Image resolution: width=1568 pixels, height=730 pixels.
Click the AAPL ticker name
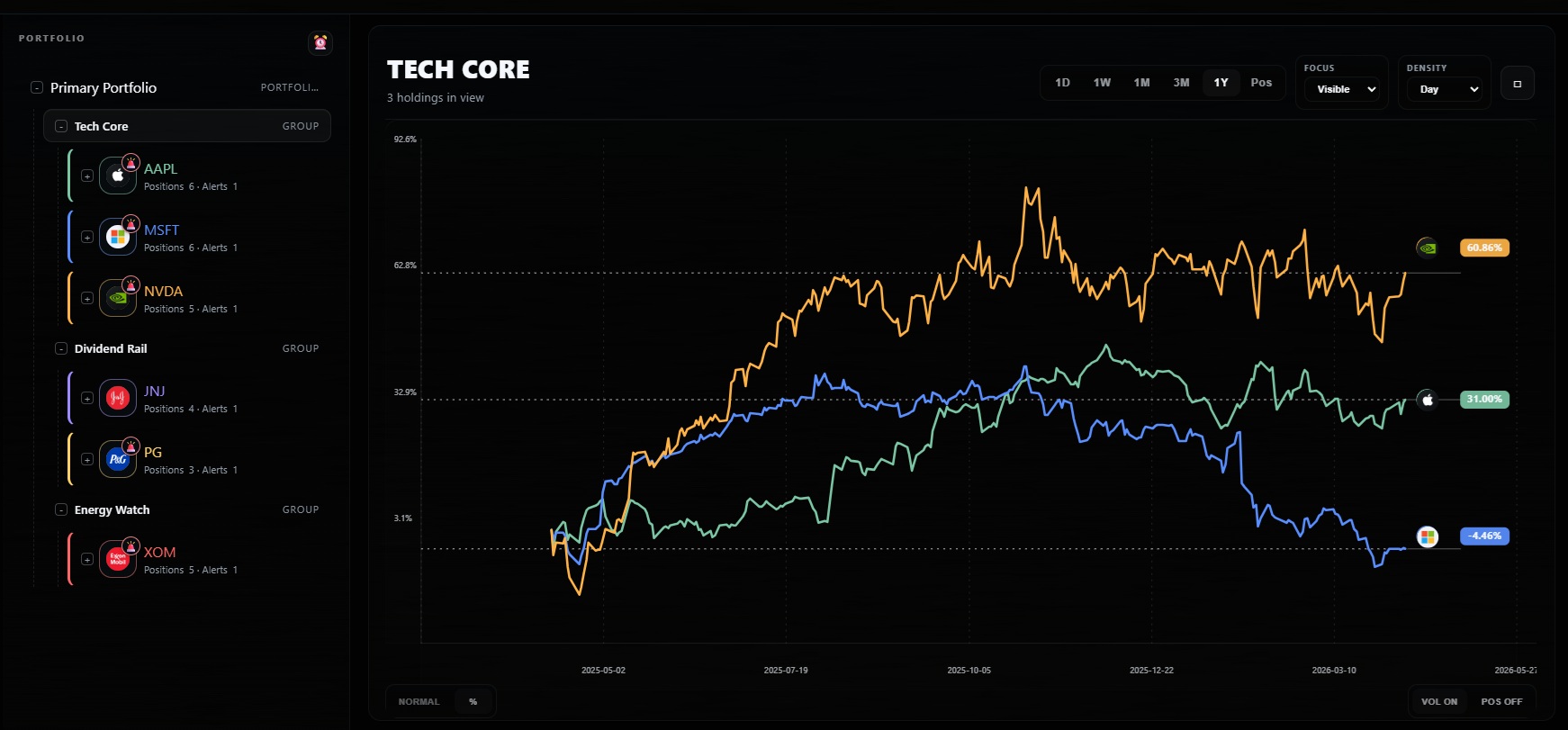(x=160, y=168)
